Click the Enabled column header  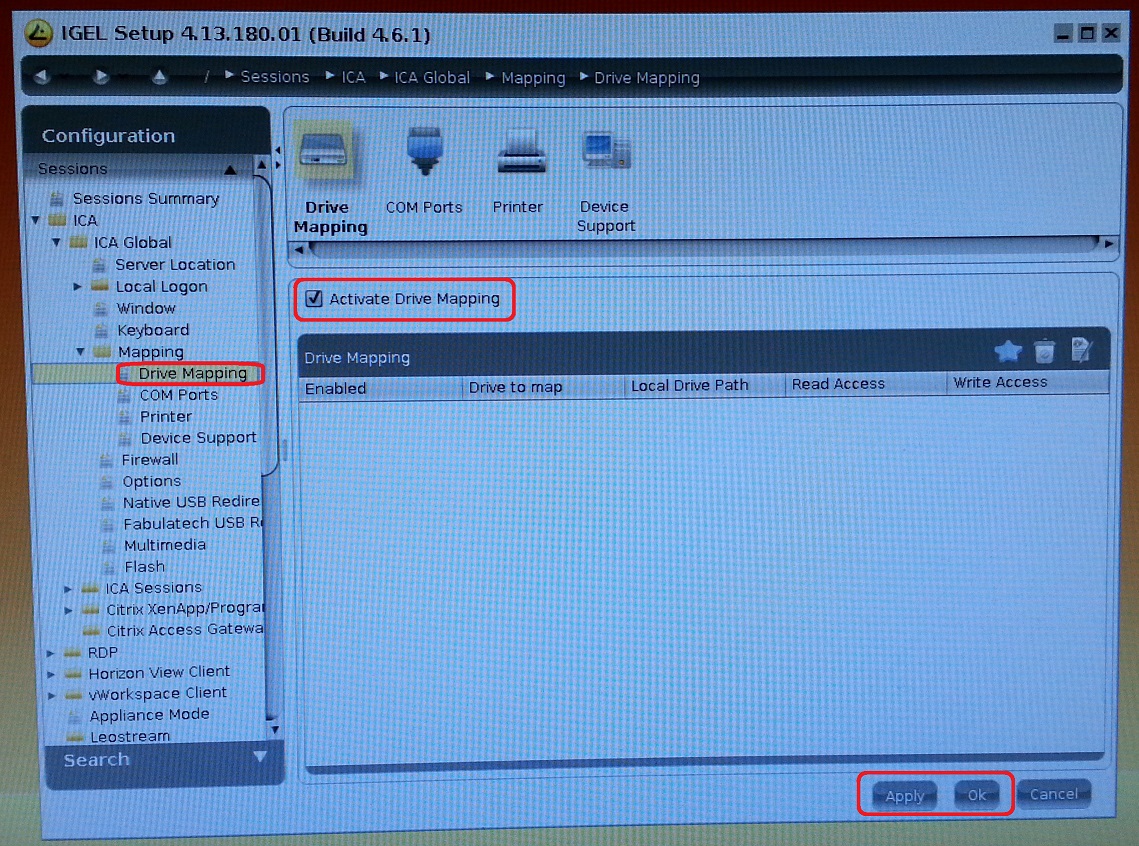pyautogui.click(x=381, y=389)
